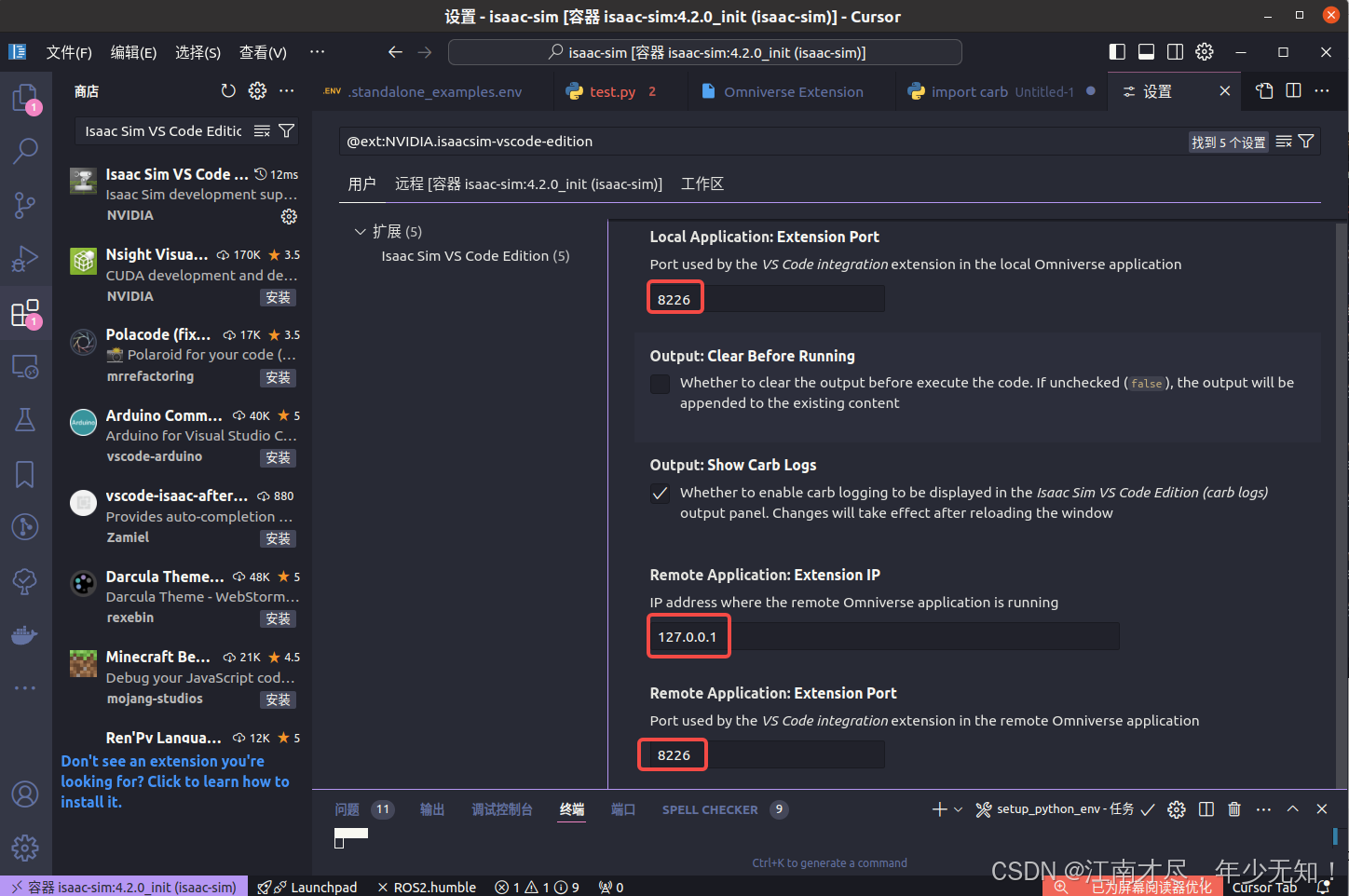This screenshot has height=896, width=1349.
Task: Install the Polacode extension
Action: coord(278,377)
